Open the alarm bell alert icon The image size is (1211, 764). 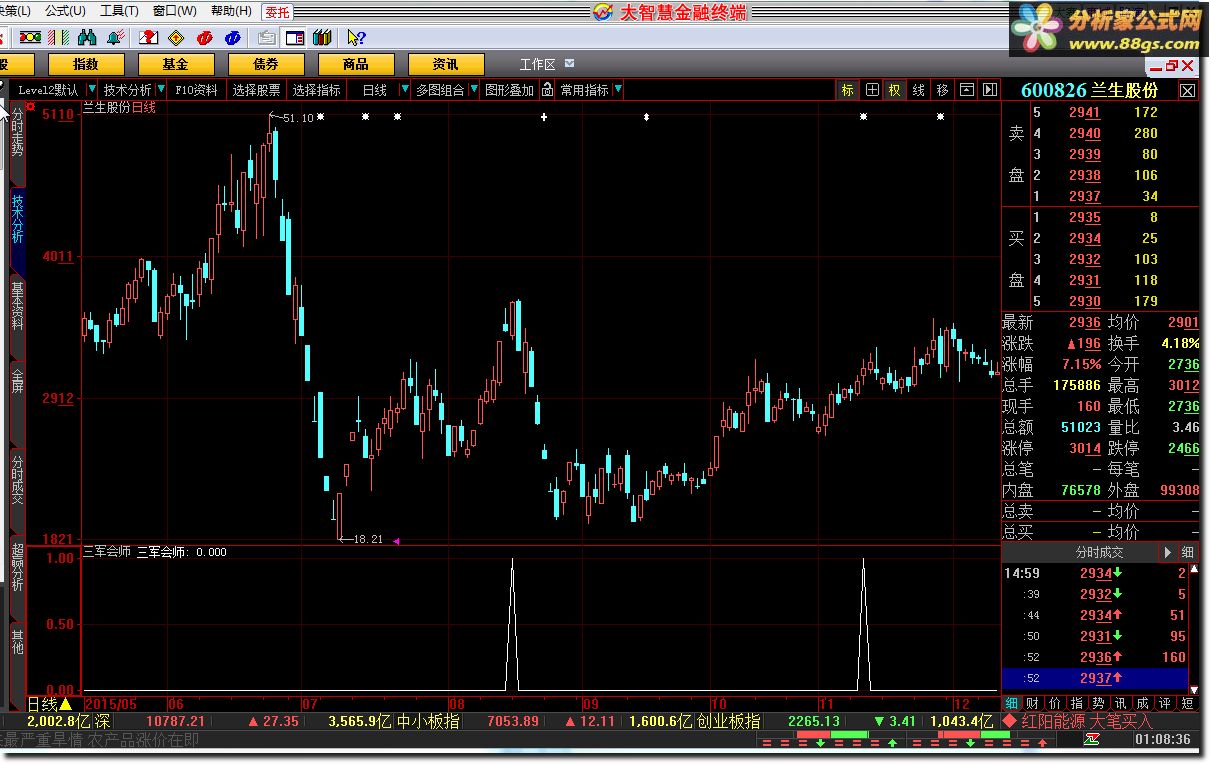pyautogui.click(x=115, y=38)
